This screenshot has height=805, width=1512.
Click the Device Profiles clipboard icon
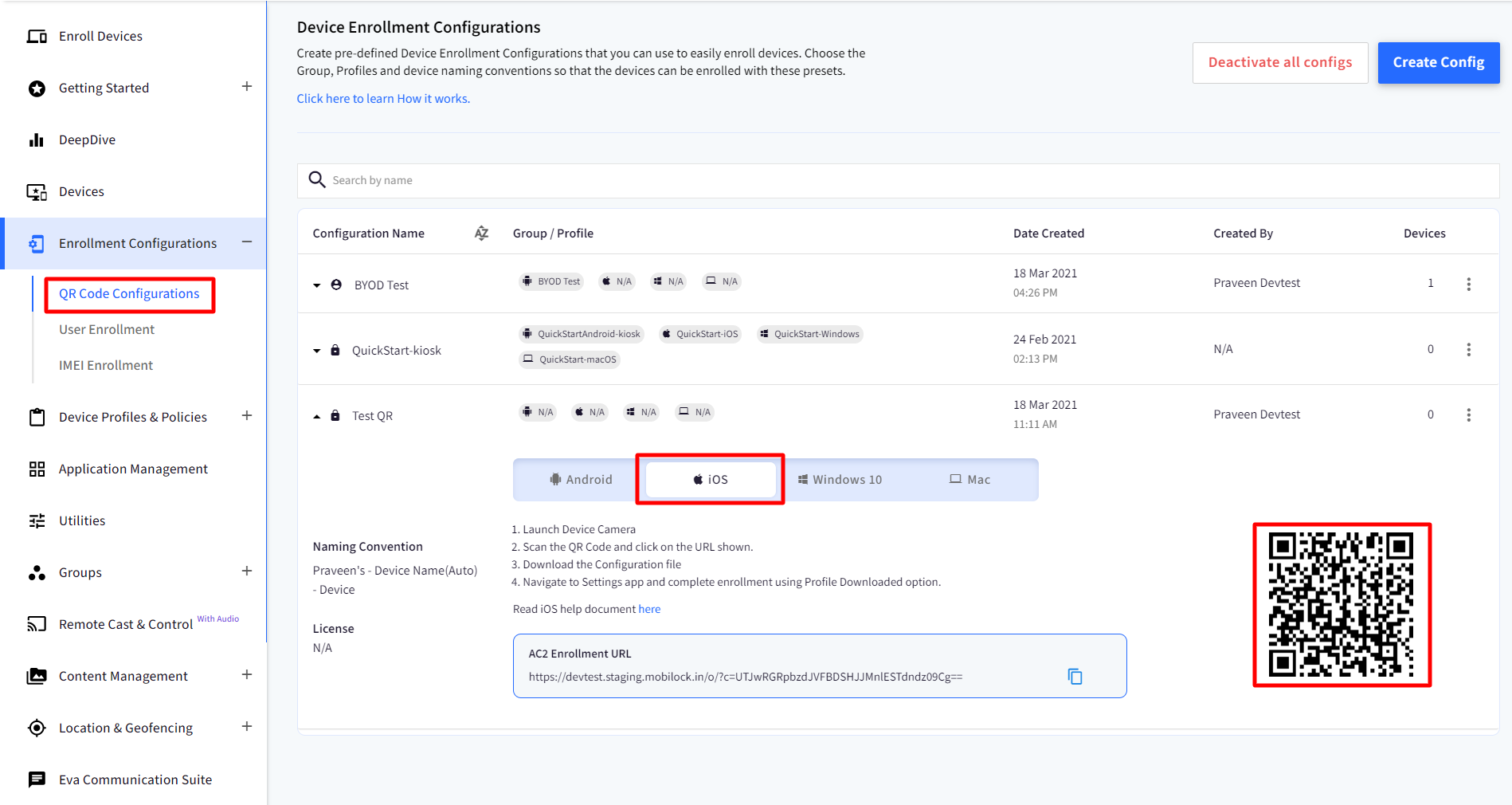tap(37, 417)
